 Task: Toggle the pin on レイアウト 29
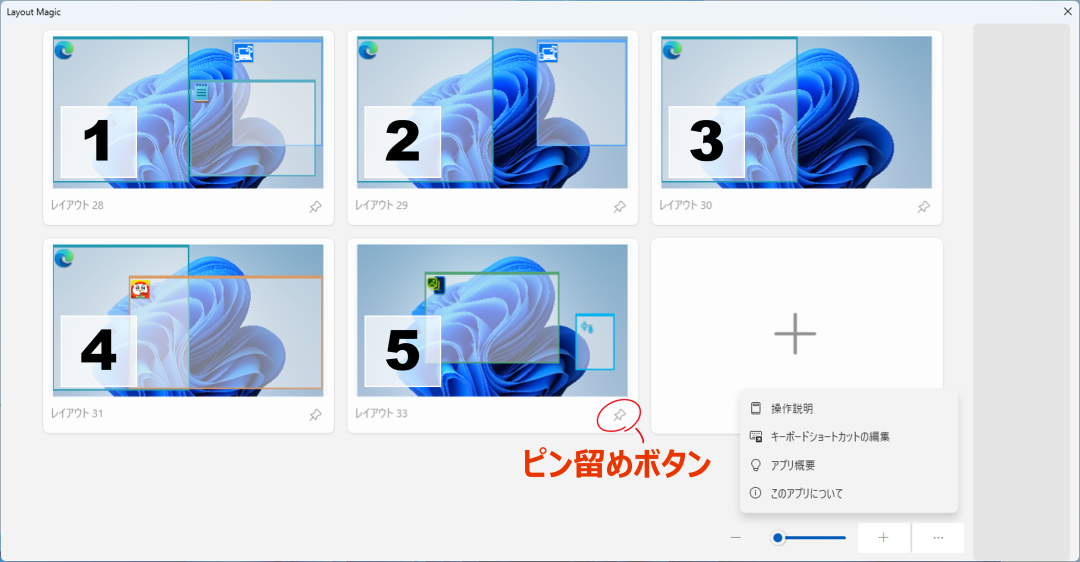click(620, 207)
